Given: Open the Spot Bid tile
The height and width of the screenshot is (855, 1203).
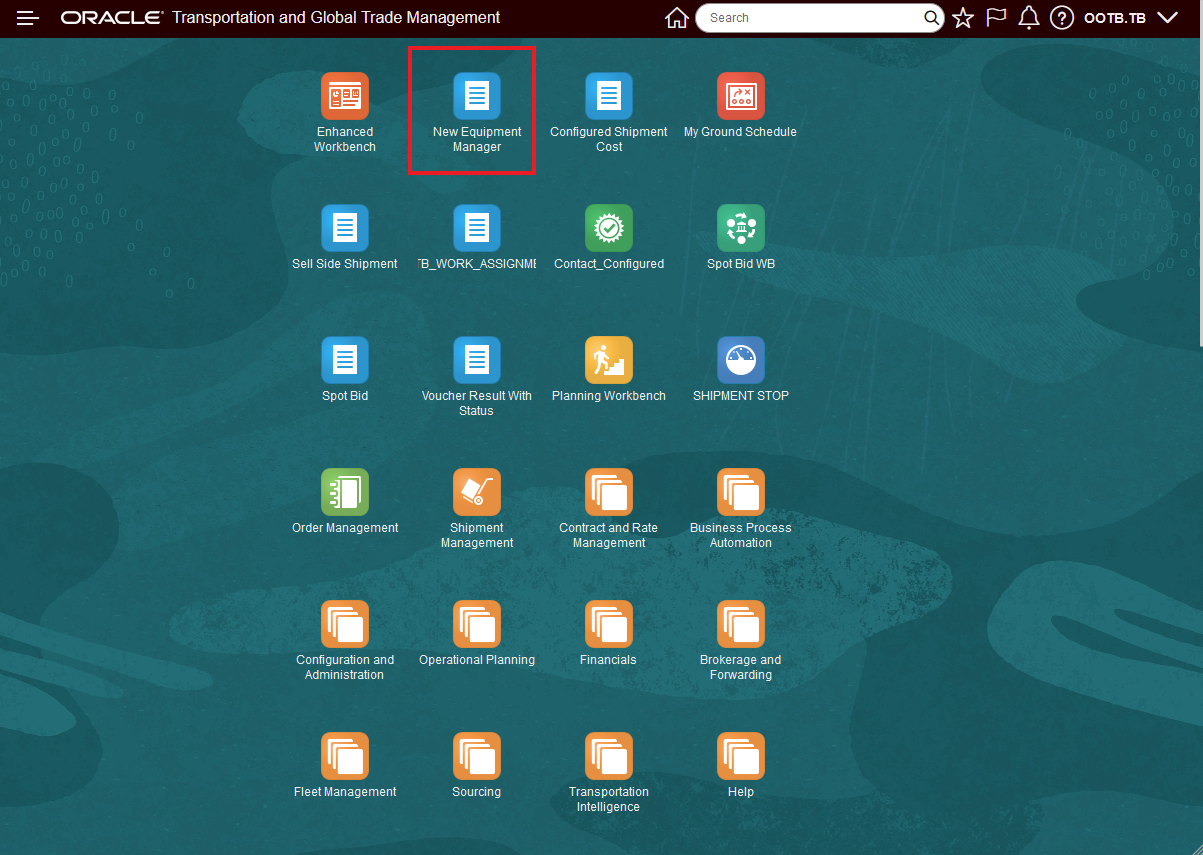Looking at the screenshot, I should tap(345, 360).
